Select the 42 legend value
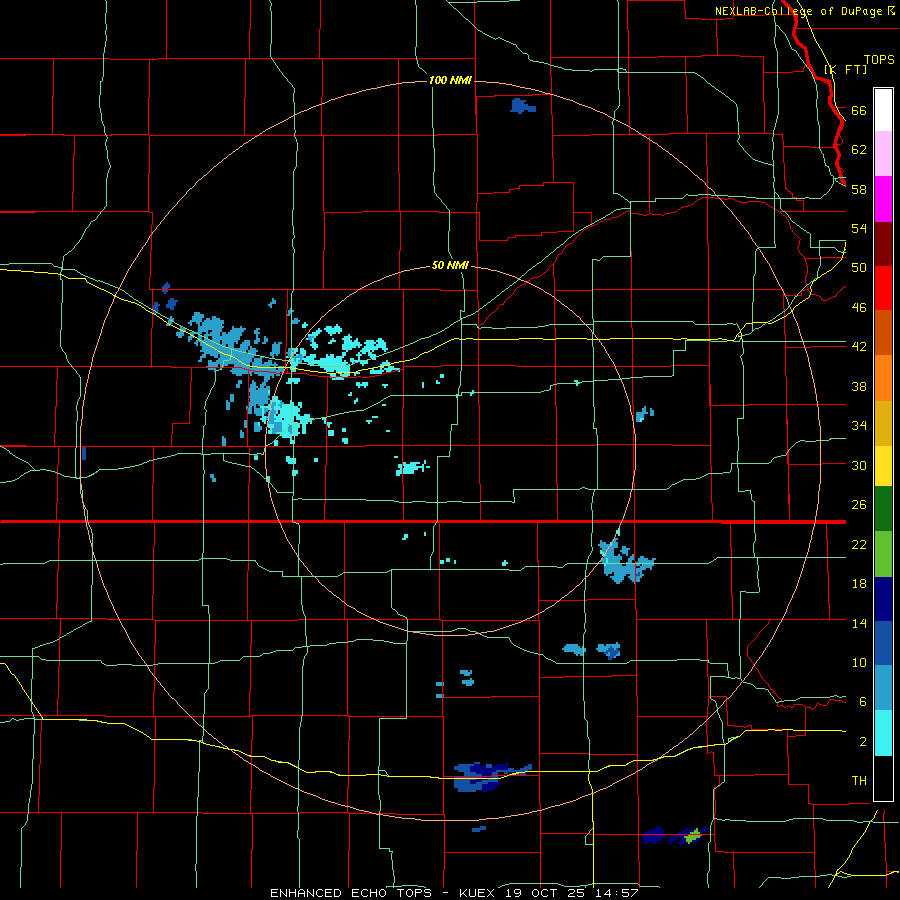 [x=859, y=347]
